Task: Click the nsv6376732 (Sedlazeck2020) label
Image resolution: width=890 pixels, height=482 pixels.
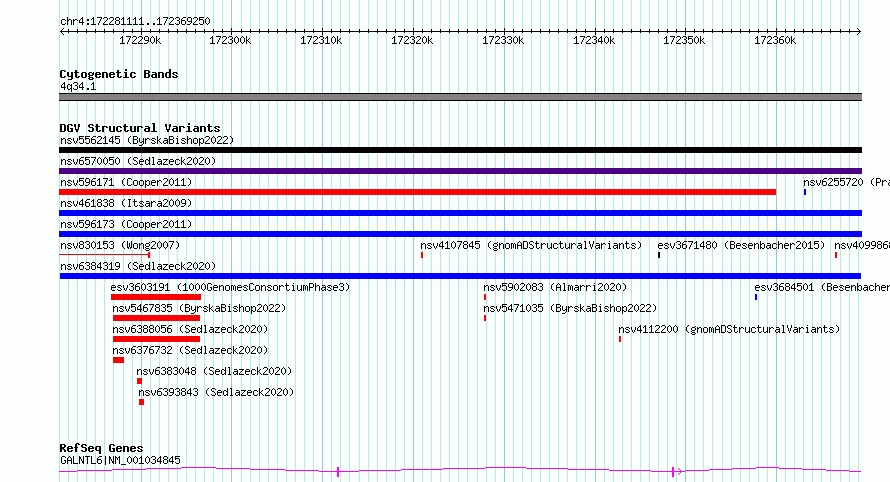Action: [190, 350]
